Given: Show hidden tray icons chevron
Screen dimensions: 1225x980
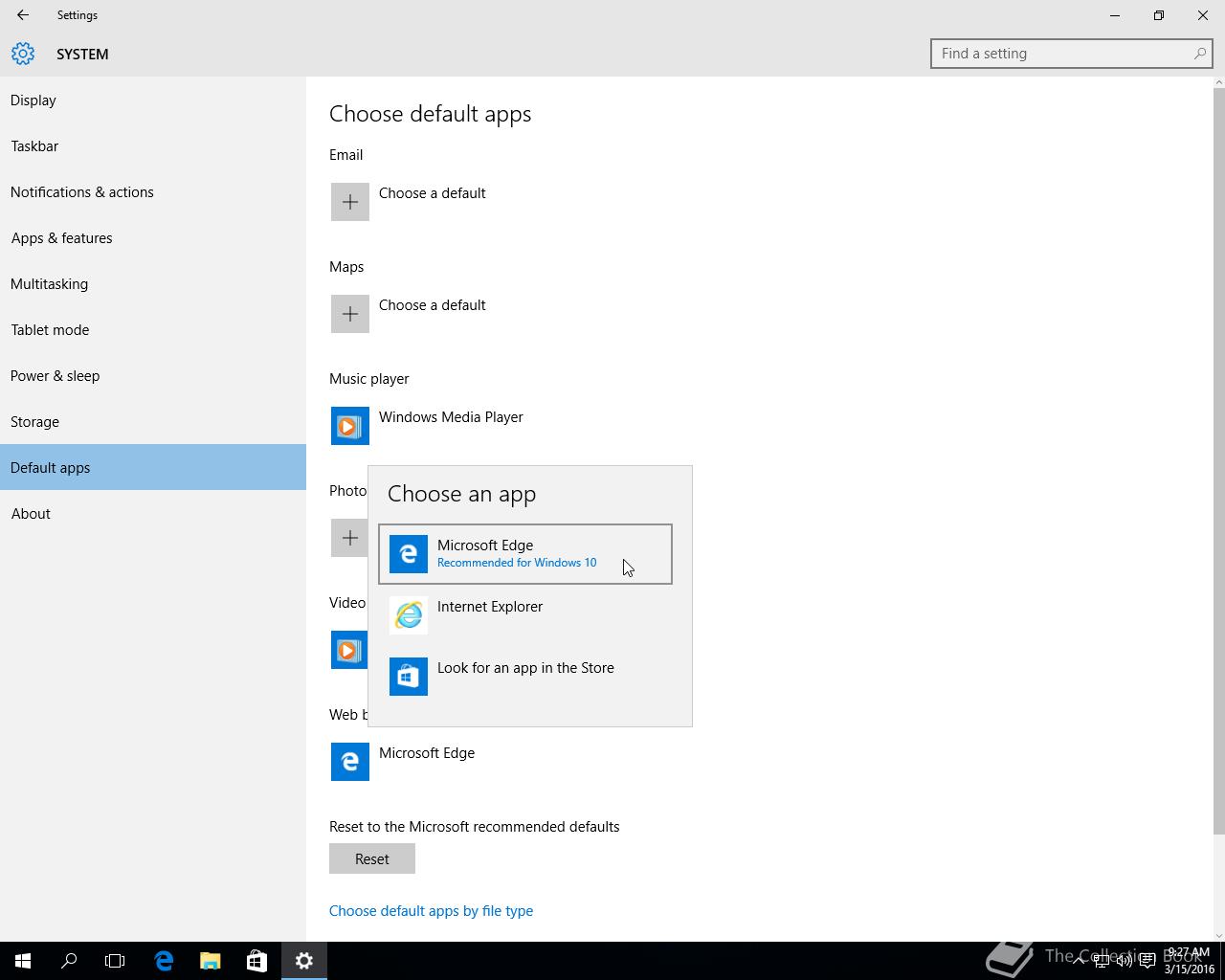Looking at the screenshot, I should tap(1079, 961).
